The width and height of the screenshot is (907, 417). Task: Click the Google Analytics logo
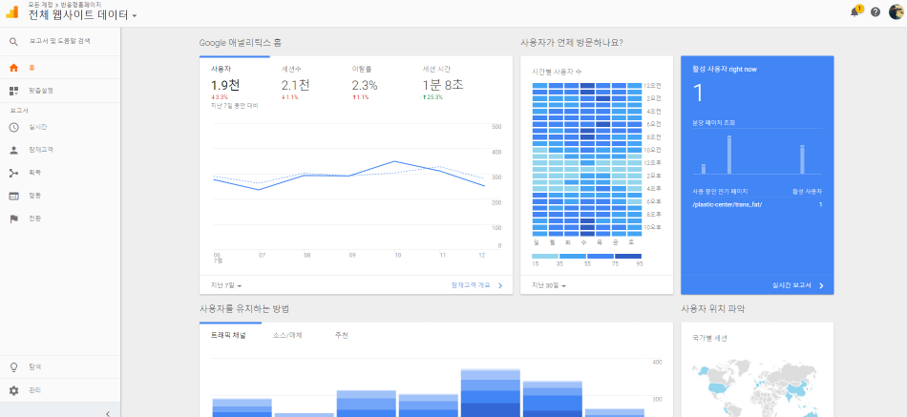[12, 12]
